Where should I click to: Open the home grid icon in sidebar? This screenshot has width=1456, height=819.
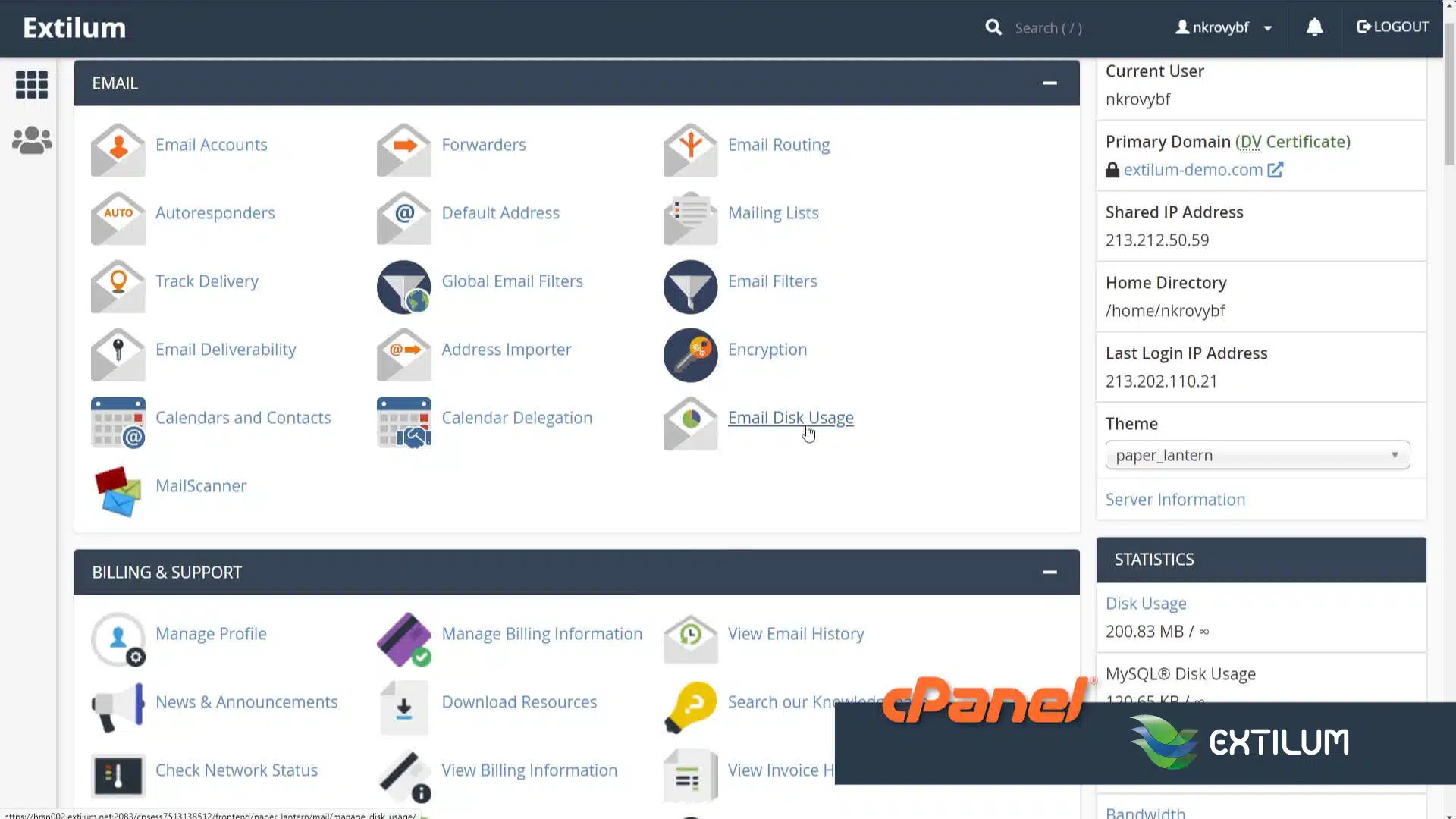(32, 84)
